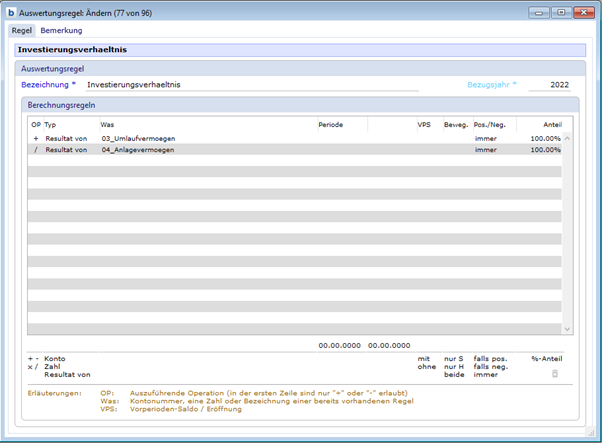Image resolution: width=602 pixels, height=443 pixels.
Task: Click into the Bezeichnung text field
Action: (250, 85)
